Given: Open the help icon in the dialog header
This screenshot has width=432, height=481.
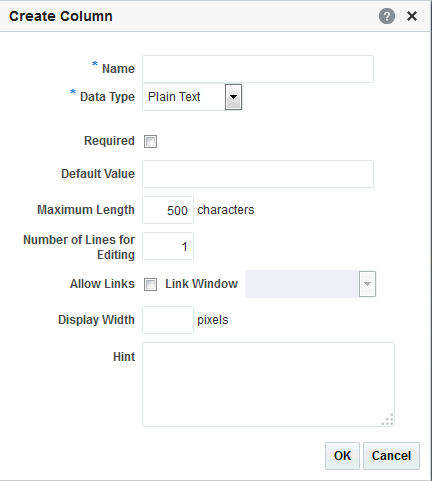Looking at the screenshot, I should tap(387, 16).
